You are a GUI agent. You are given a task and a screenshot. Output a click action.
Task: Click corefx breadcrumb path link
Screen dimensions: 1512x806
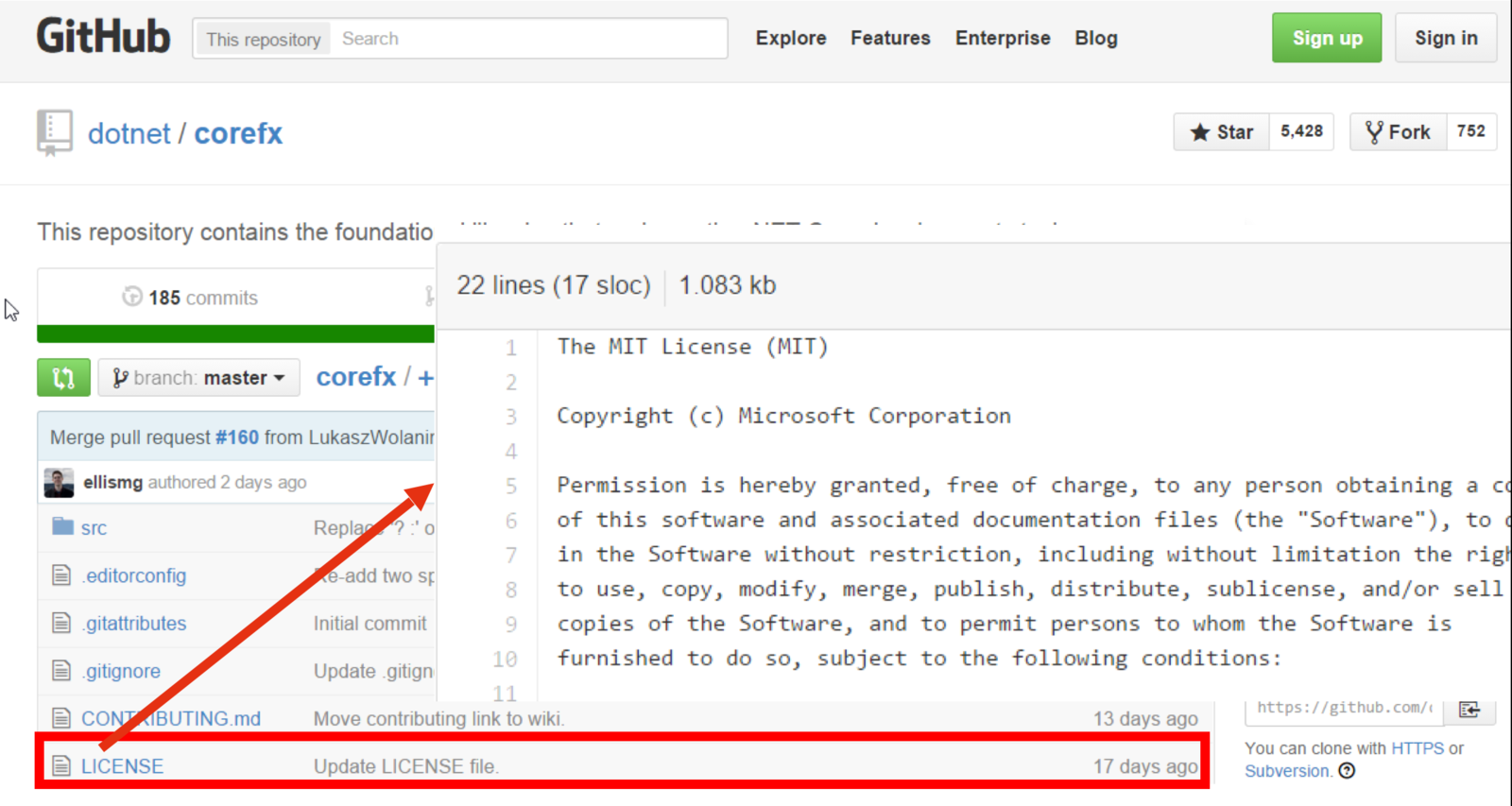tap(356, 377)
